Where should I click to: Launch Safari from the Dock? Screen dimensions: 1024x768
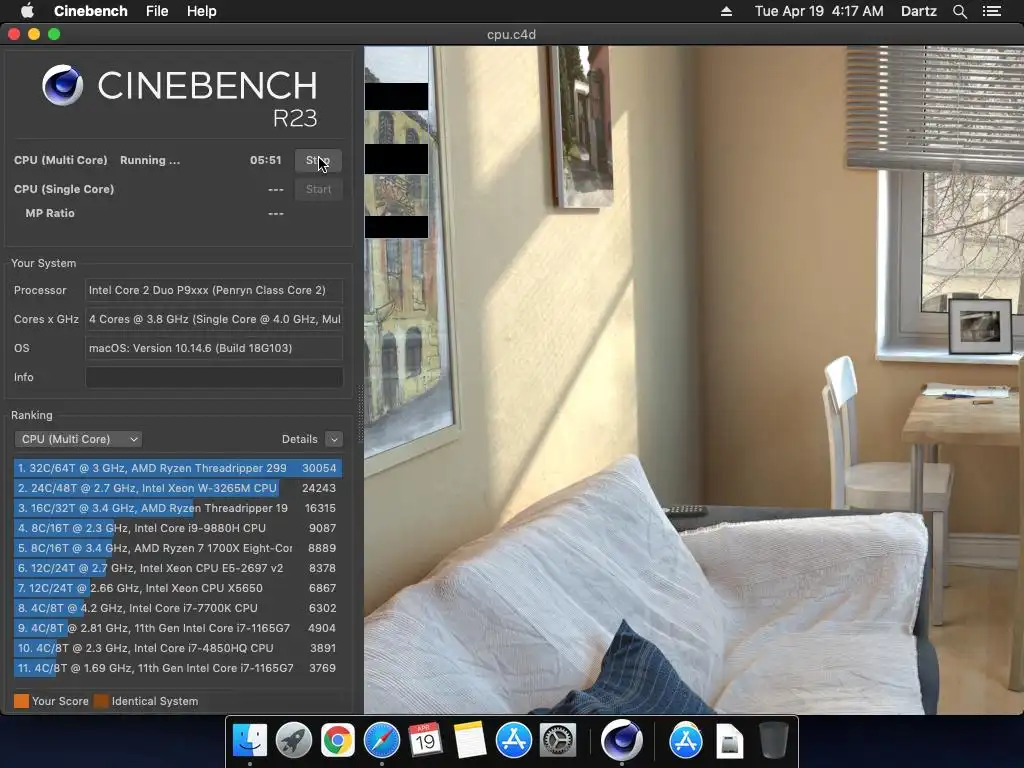[x=381, y=741]
